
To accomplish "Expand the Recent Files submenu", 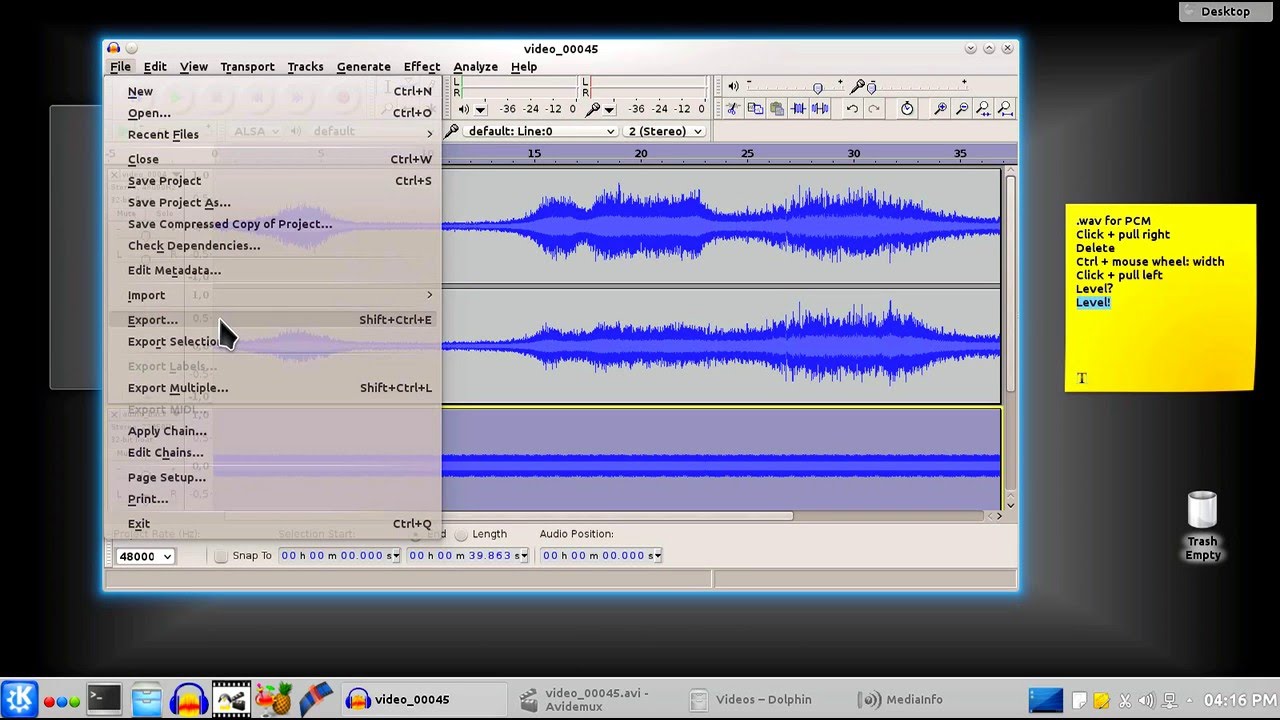I will [273, 134].
